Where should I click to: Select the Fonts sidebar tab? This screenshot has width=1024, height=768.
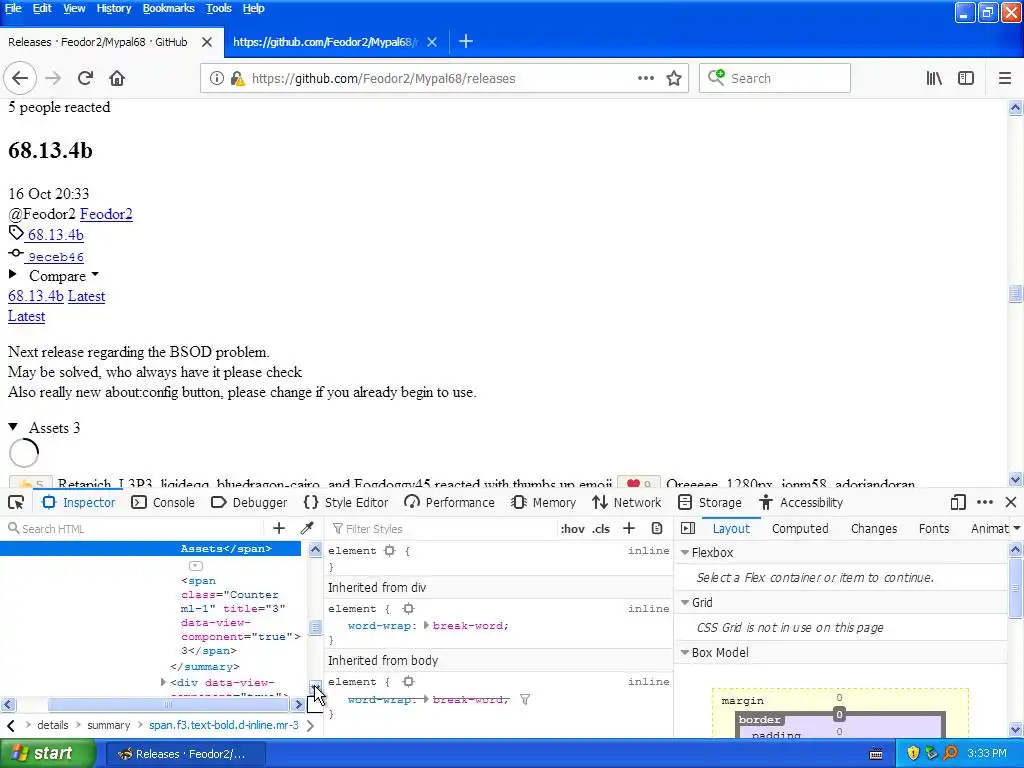click(934, 528)
